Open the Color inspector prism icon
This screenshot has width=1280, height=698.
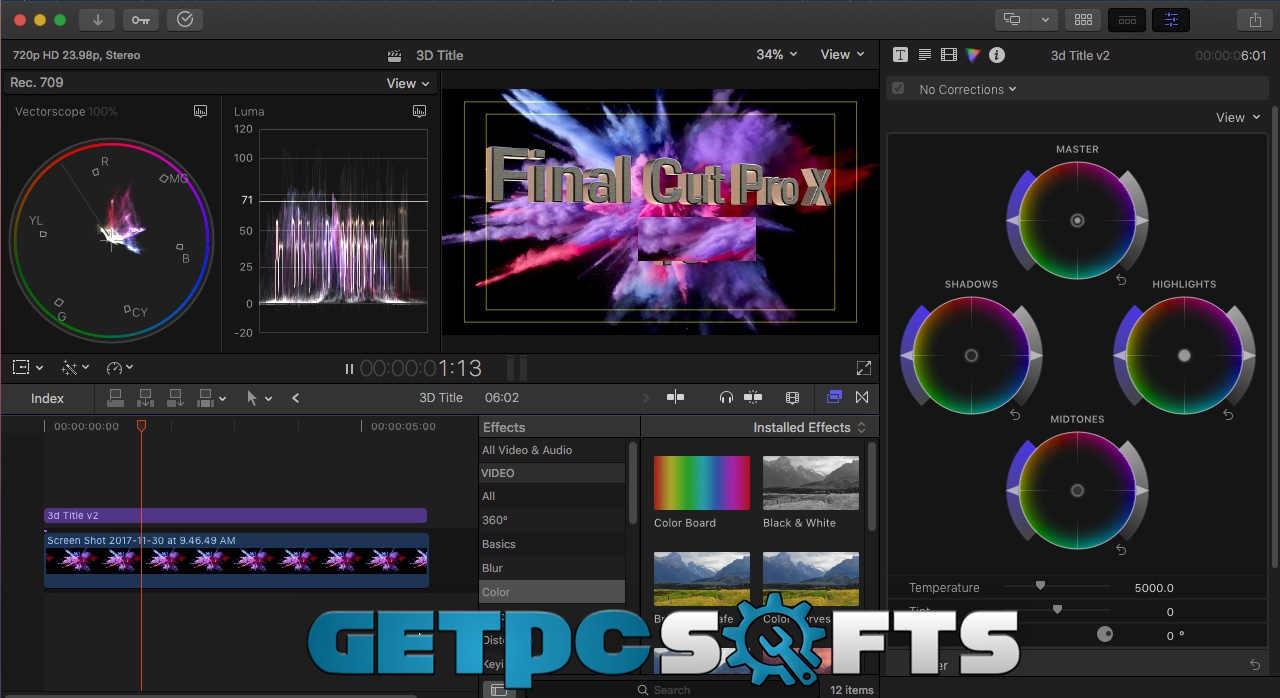click(973, 55)
